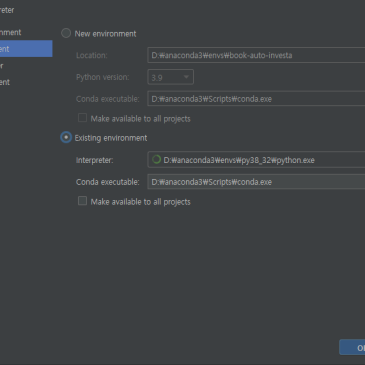Click the green loading spinner beside interpreter path
The height and width of the screenshot is (365, 365).
(x=156, y=160)
